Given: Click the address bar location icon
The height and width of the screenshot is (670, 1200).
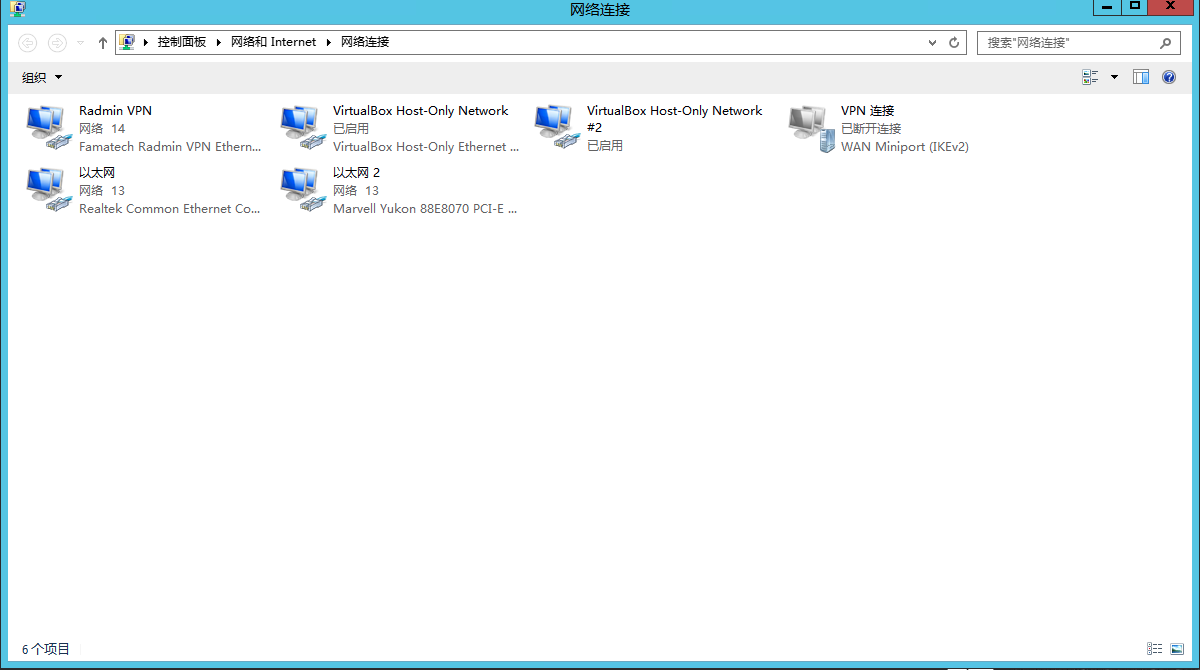Looking at the screenshot, I should [127, 42].
